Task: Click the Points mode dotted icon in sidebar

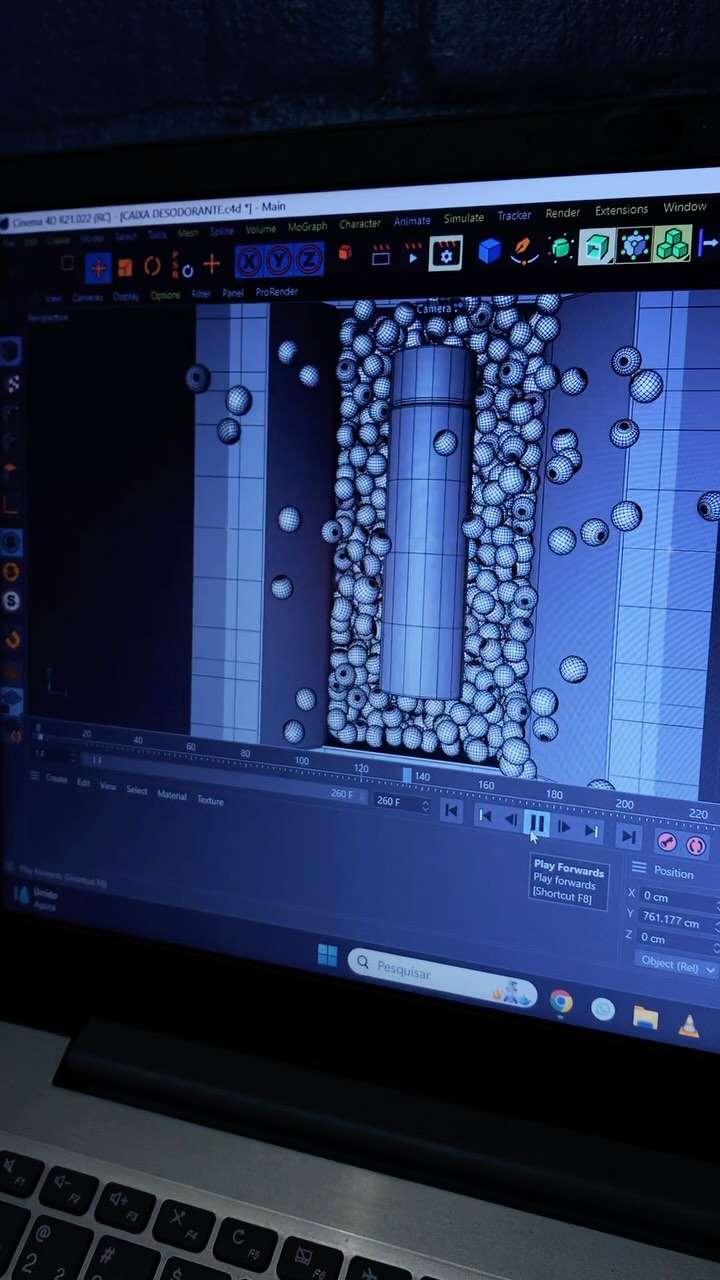Action: pos(12,384)
